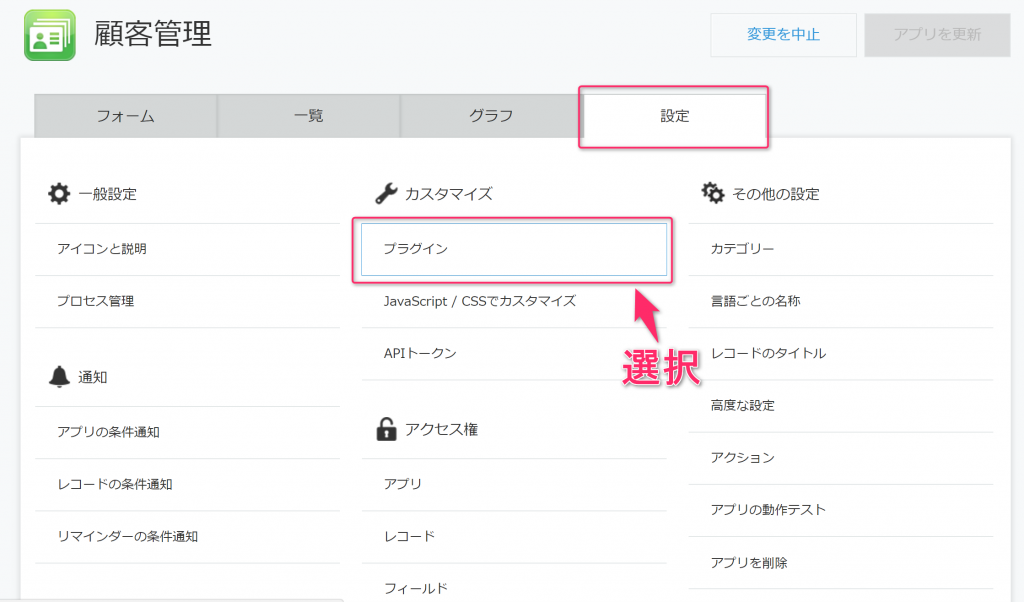
Task: Open レコードの条件通知 settings
Action: pyautogui.click(x=187, y=484)
